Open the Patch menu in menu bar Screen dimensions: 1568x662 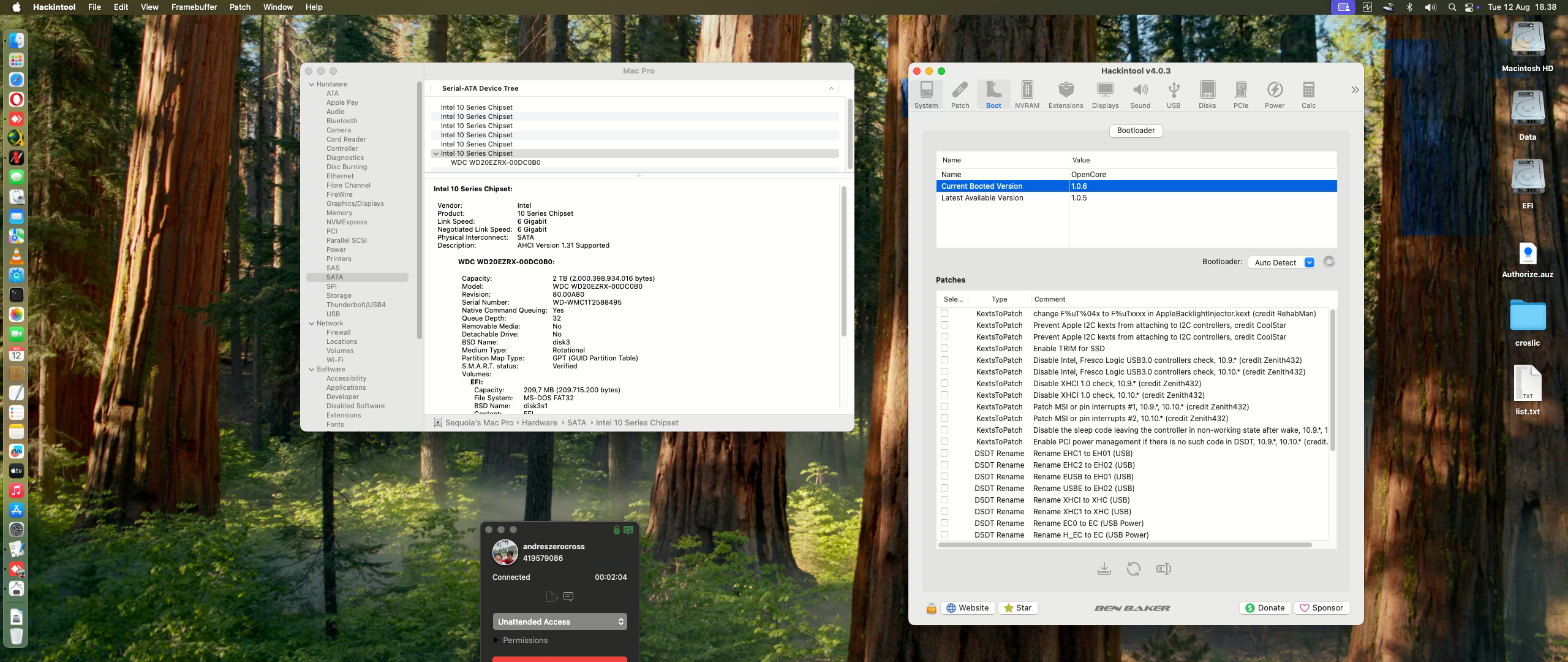[240, 7]
